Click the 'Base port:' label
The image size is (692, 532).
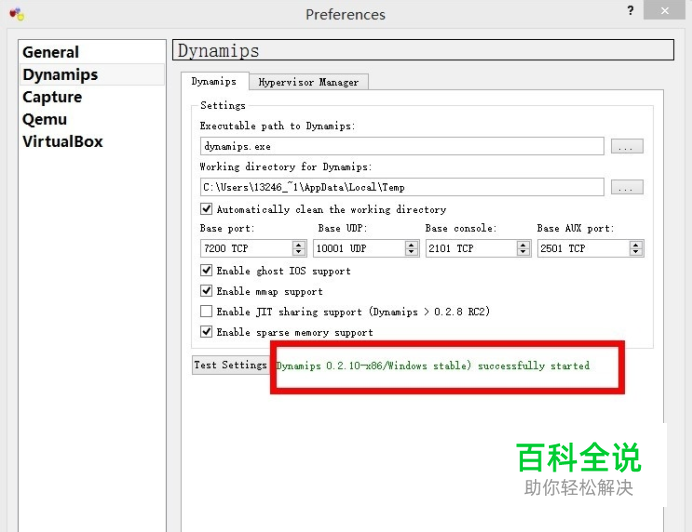pyautogui.click(x=227, y=228)
